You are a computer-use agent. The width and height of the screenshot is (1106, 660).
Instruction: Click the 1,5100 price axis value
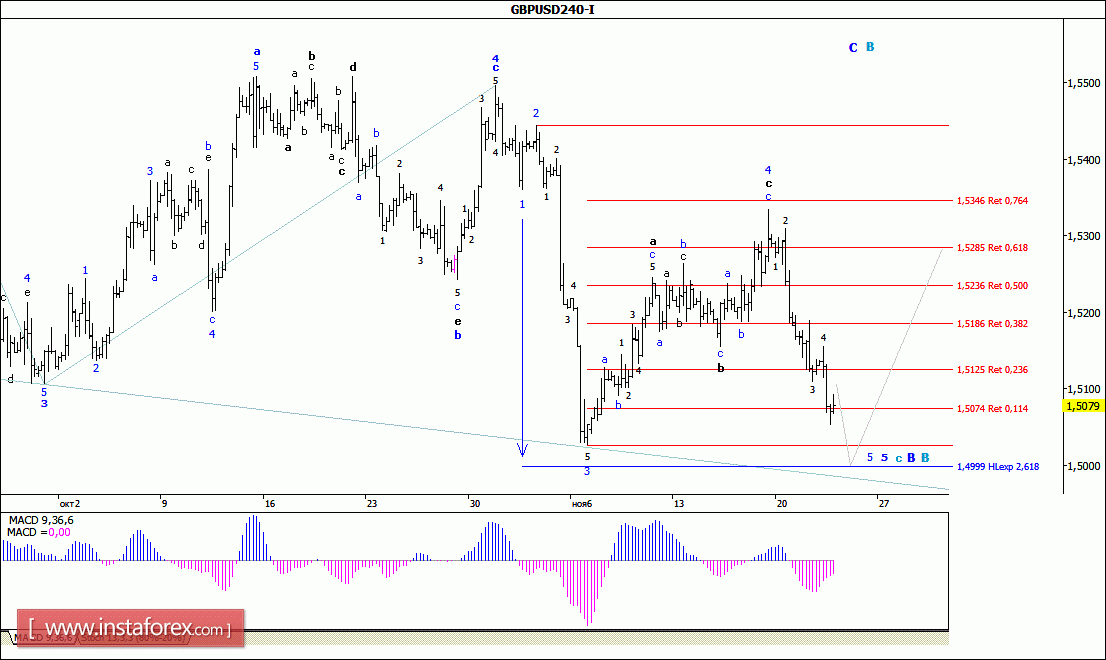[1083, 389]
